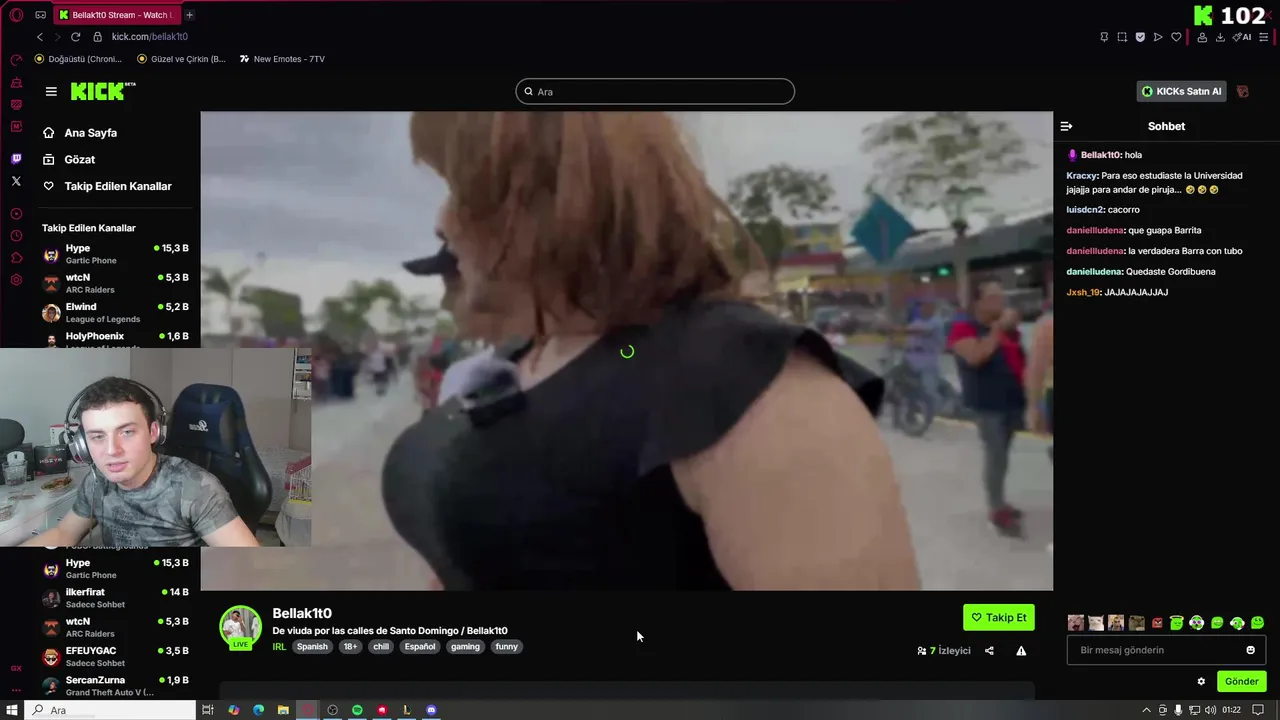Image resolution: width=1280 pixels, height=720 pixels.
Task: Open ilkerfirat Sadece Sohbet channel
Action: [x=115, y=598]
